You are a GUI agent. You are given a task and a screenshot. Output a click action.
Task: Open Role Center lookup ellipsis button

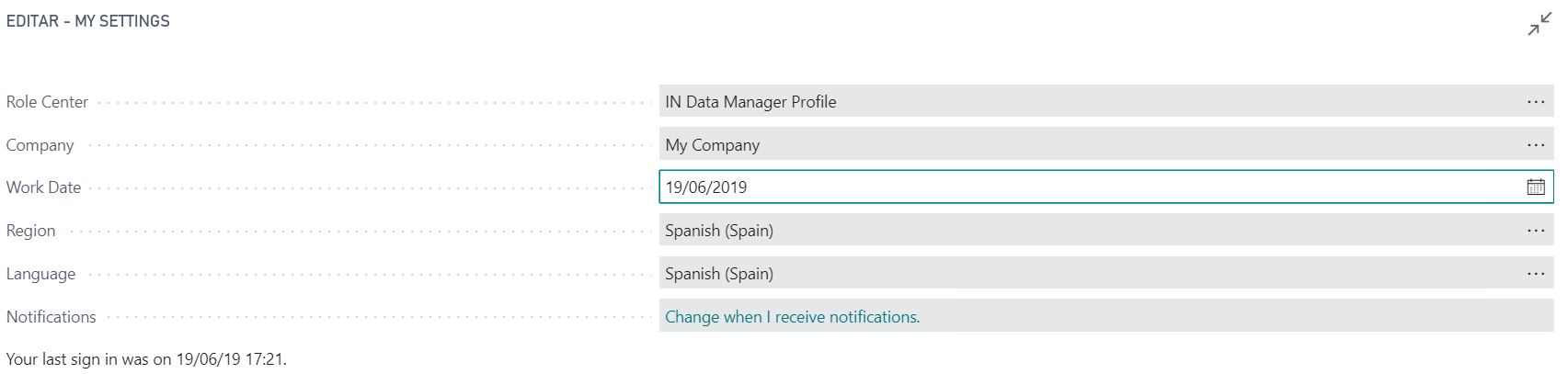click(1536, 102)
